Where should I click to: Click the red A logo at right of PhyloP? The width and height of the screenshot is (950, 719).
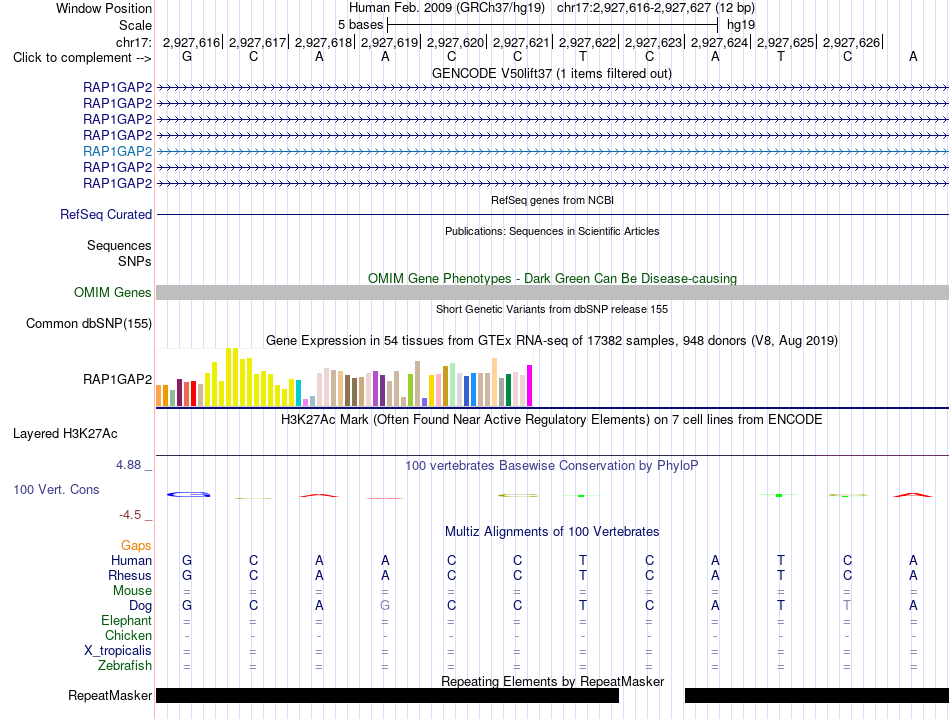(912, 495)
